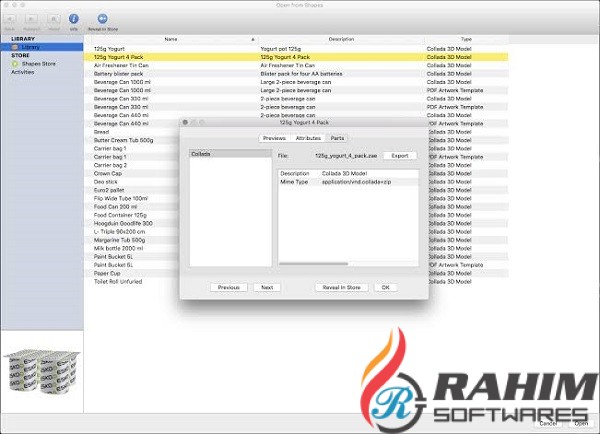Screen dimensions: 600x434
Task: Click the Previous button
Action: (229, 287)
